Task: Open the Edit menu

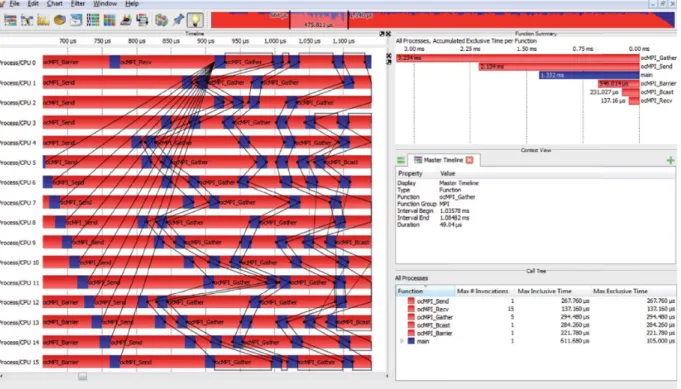Action: pyautogui.click(x=33, y=3)
